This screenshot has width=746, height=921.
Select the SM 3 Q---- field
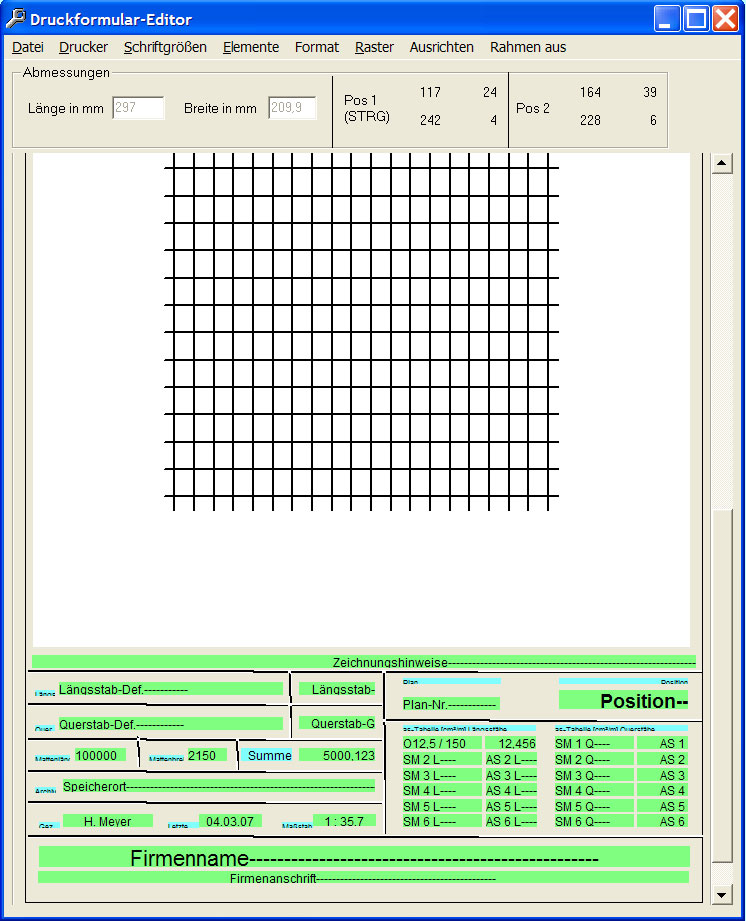[594, 775]
